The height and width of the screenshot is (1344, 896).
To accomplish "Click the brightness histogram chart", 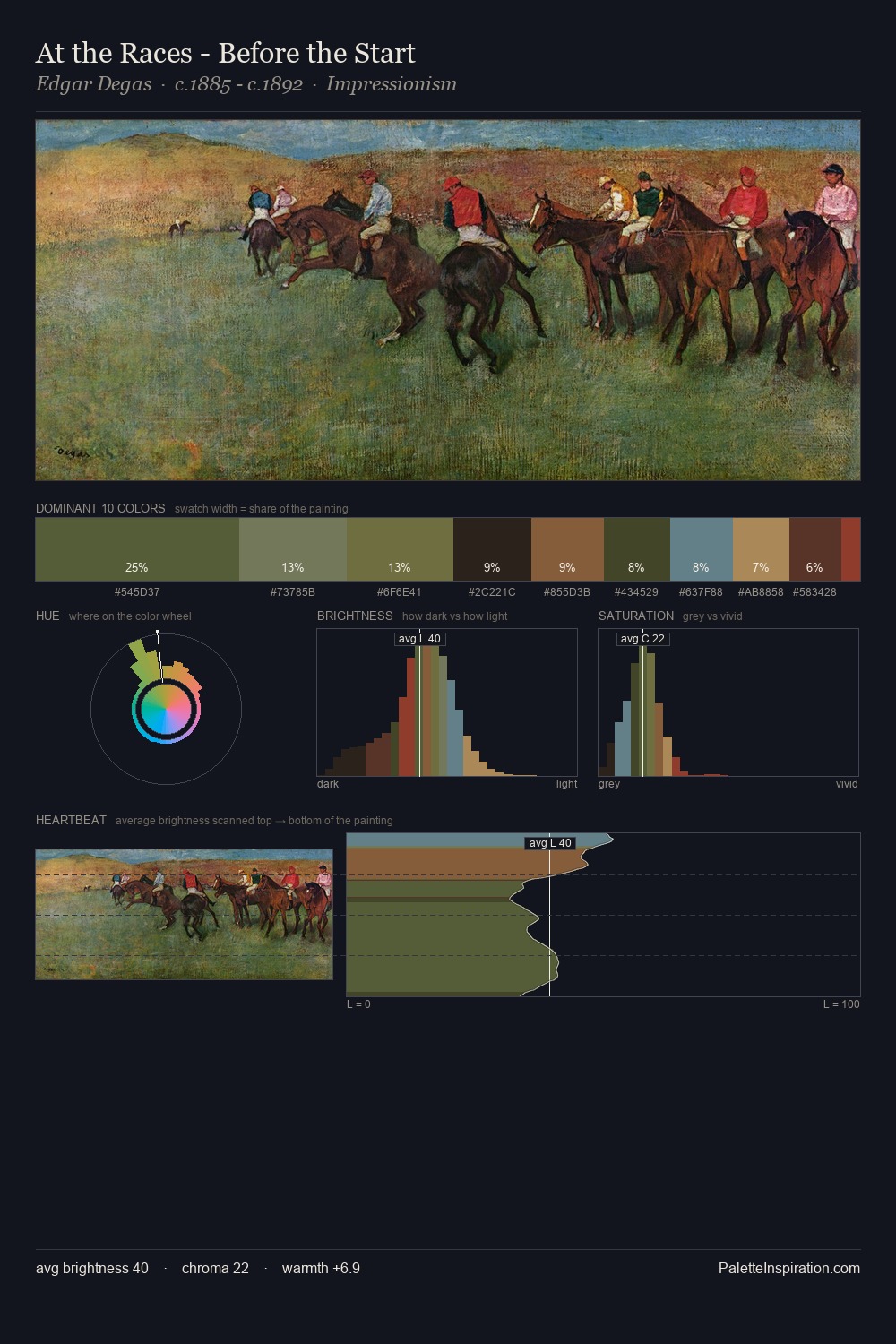I will pos(447,702).
